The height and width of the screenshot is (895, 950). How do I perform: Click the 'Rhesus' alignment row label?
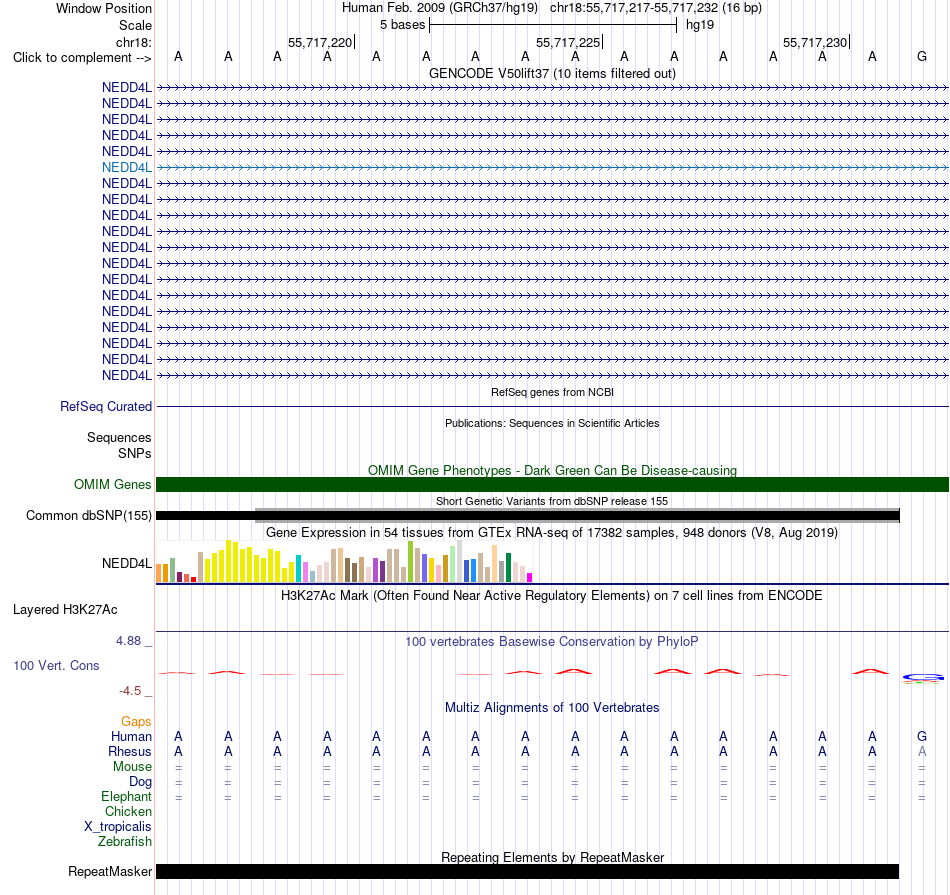pyautogui.click(x=130, y=751)
